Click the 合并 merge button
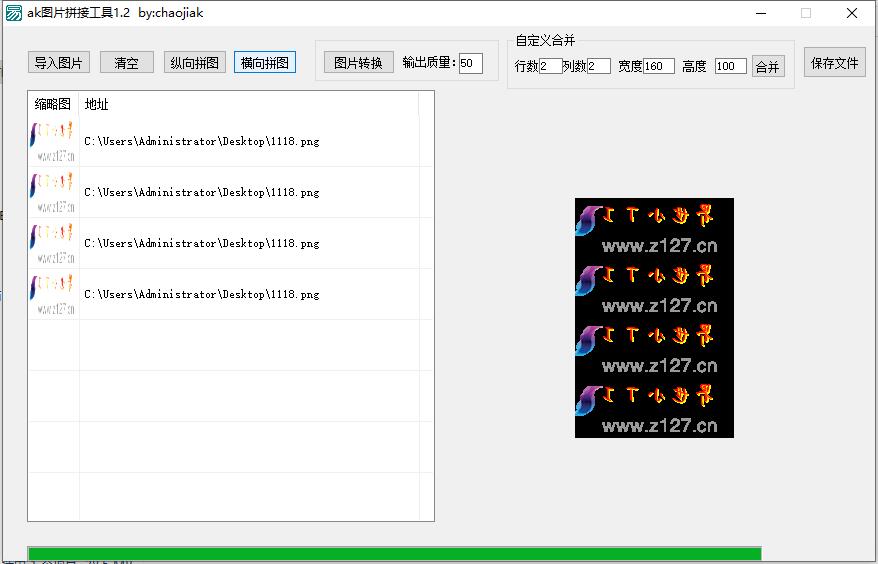878x564 pixels. pyautogui.click(x=768, y=67)
